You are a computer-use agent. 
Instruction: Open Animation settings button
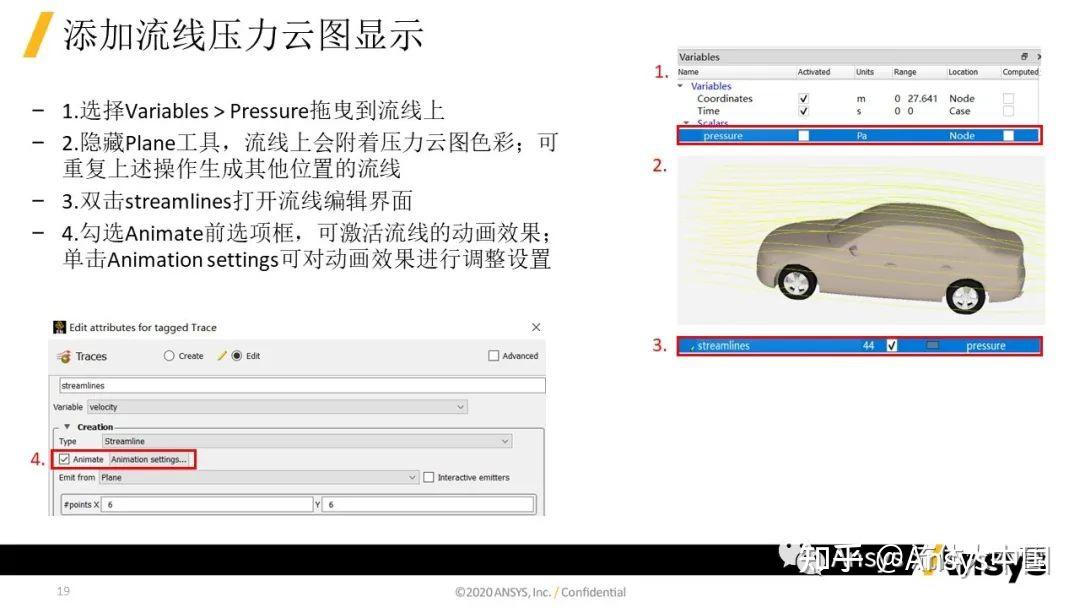pyautogui.click(x=149, y=459)
